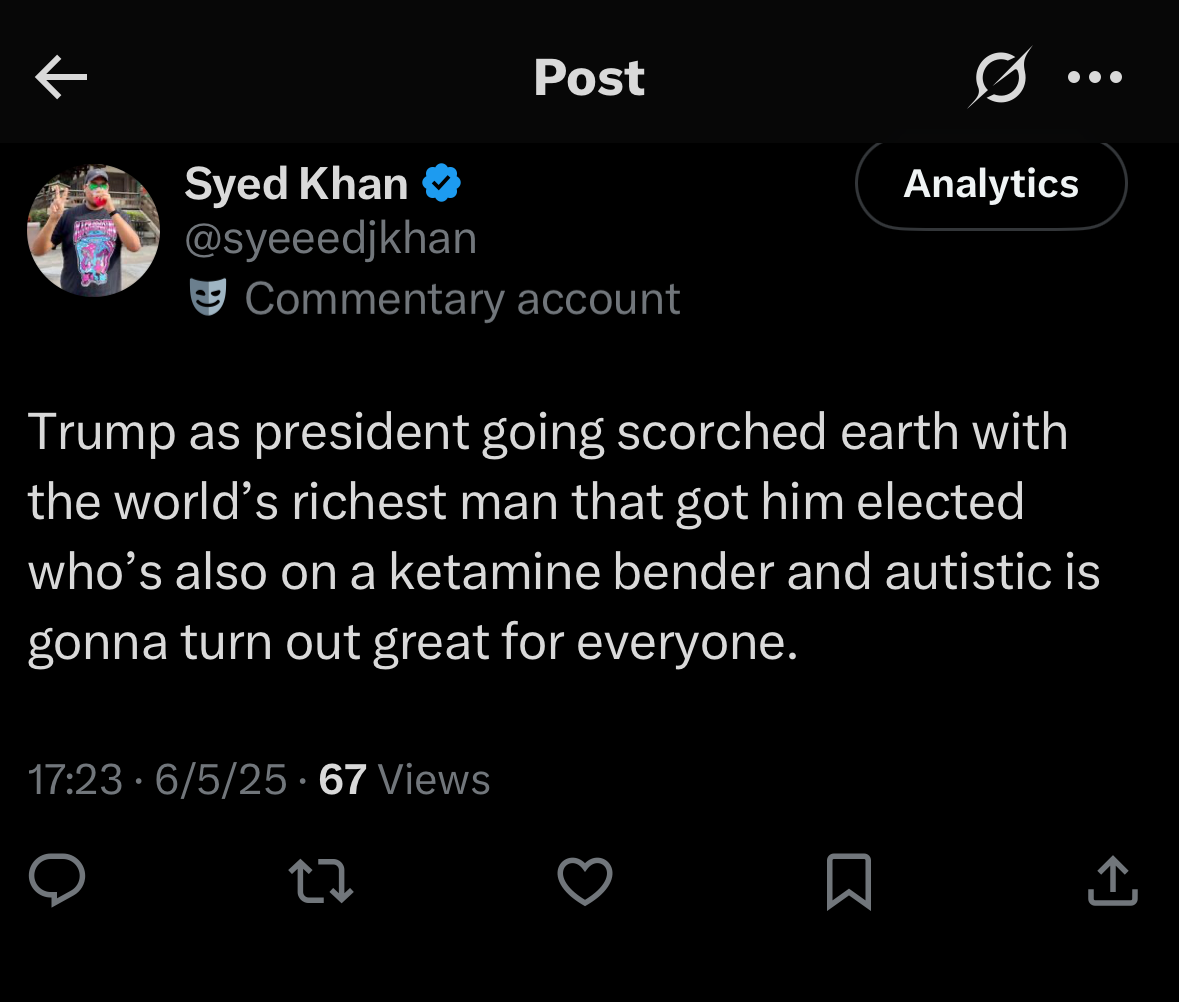Open the three-dot more options menu
Image resolution: width=1179 pixels, height=1002 pixels.
pyautogui.click(x=1095, y=77)
